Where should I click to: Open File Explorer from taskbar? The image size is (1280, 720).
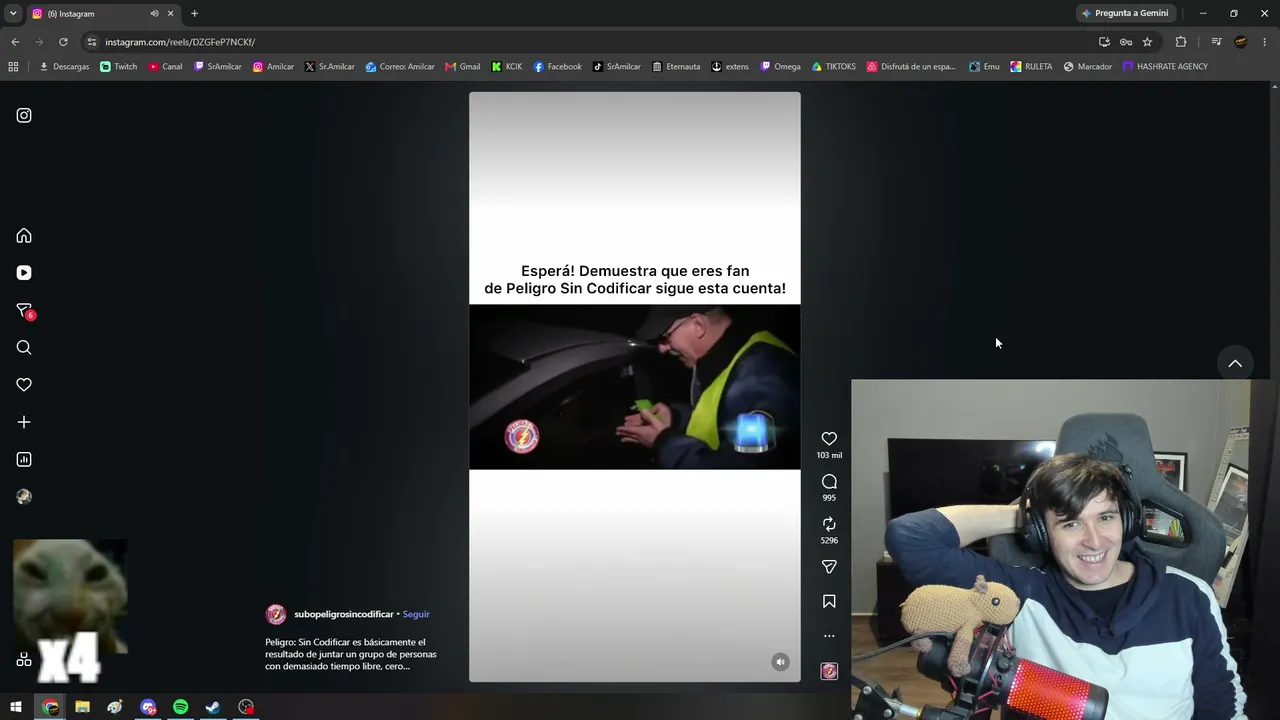[82, 707]
